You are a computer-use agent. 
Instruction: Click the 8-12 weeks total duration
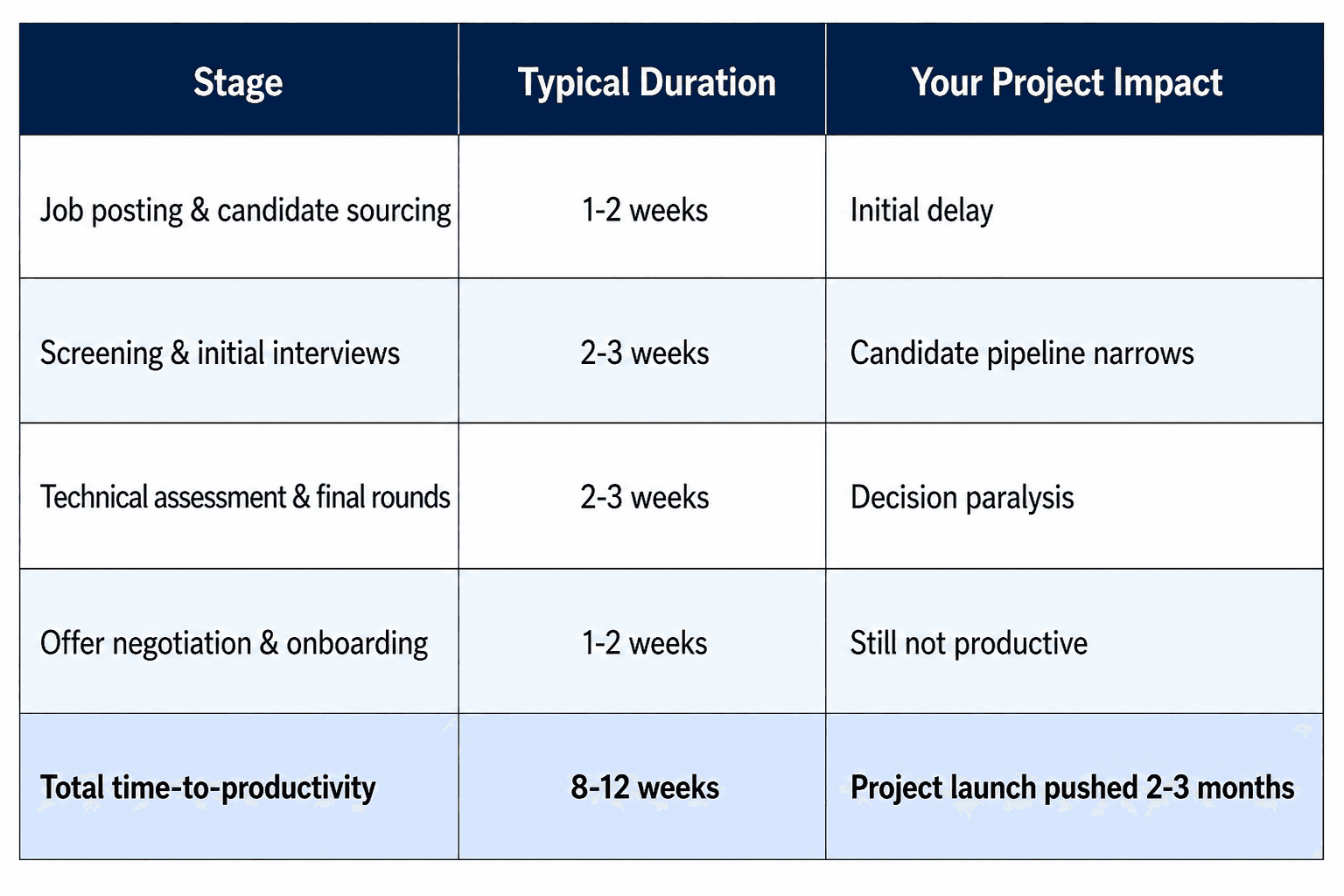tap(644, 787)
